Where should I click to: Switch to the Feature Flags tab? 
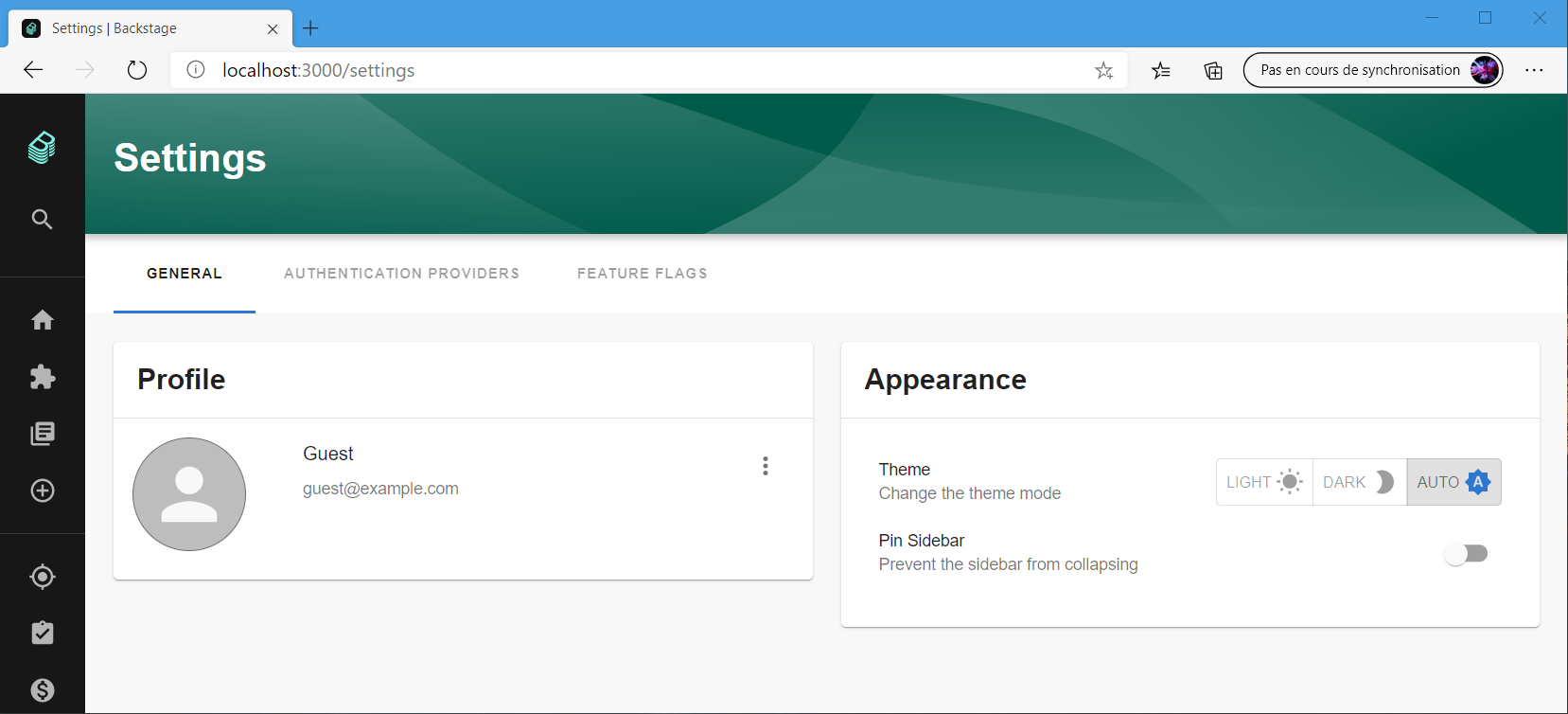643,274
